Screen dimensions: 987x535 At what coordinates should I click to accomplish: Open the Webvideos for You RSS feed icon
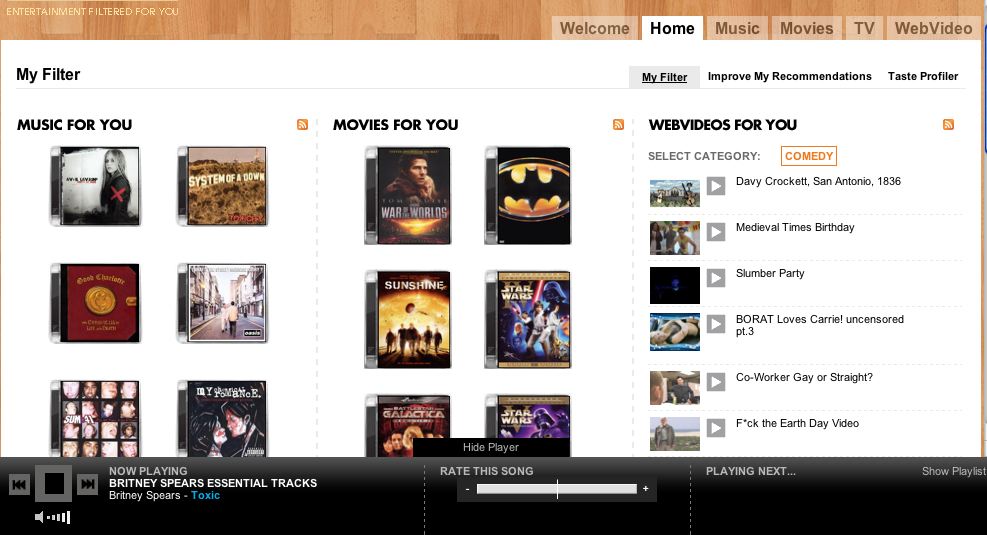click(948, 125)
